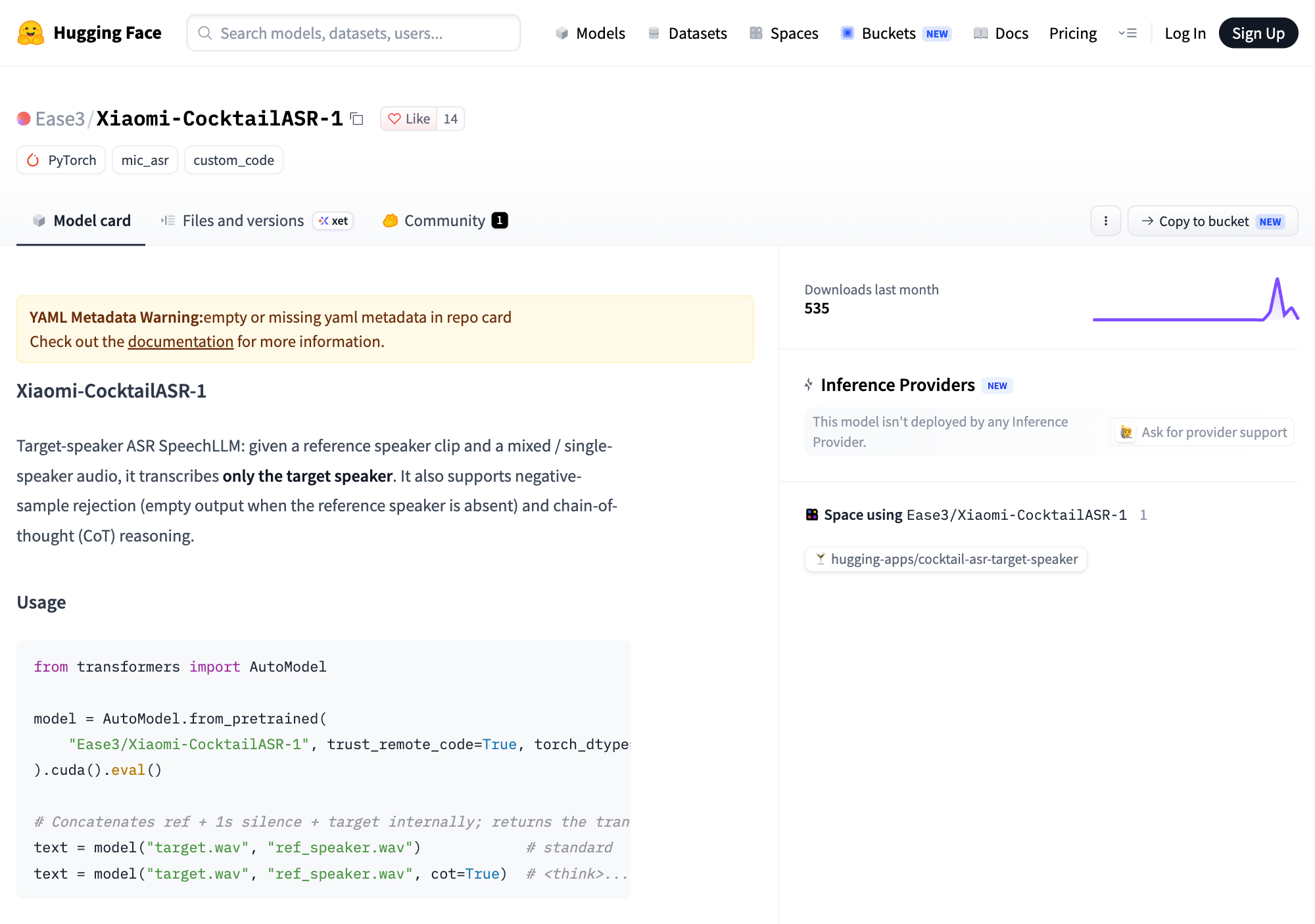Open the Ease3 author profile link
This screenshot has height=924, width=1315.
tap(60, 119)
